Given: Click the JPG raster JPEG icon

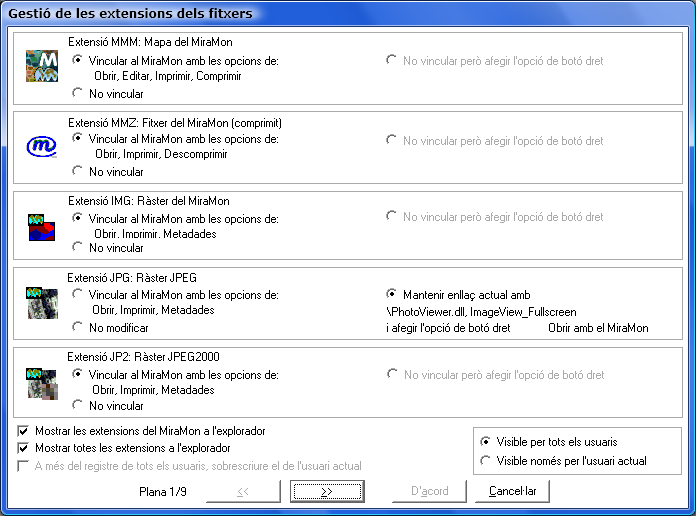Looking at the screenshot, I should coord(42,303).
